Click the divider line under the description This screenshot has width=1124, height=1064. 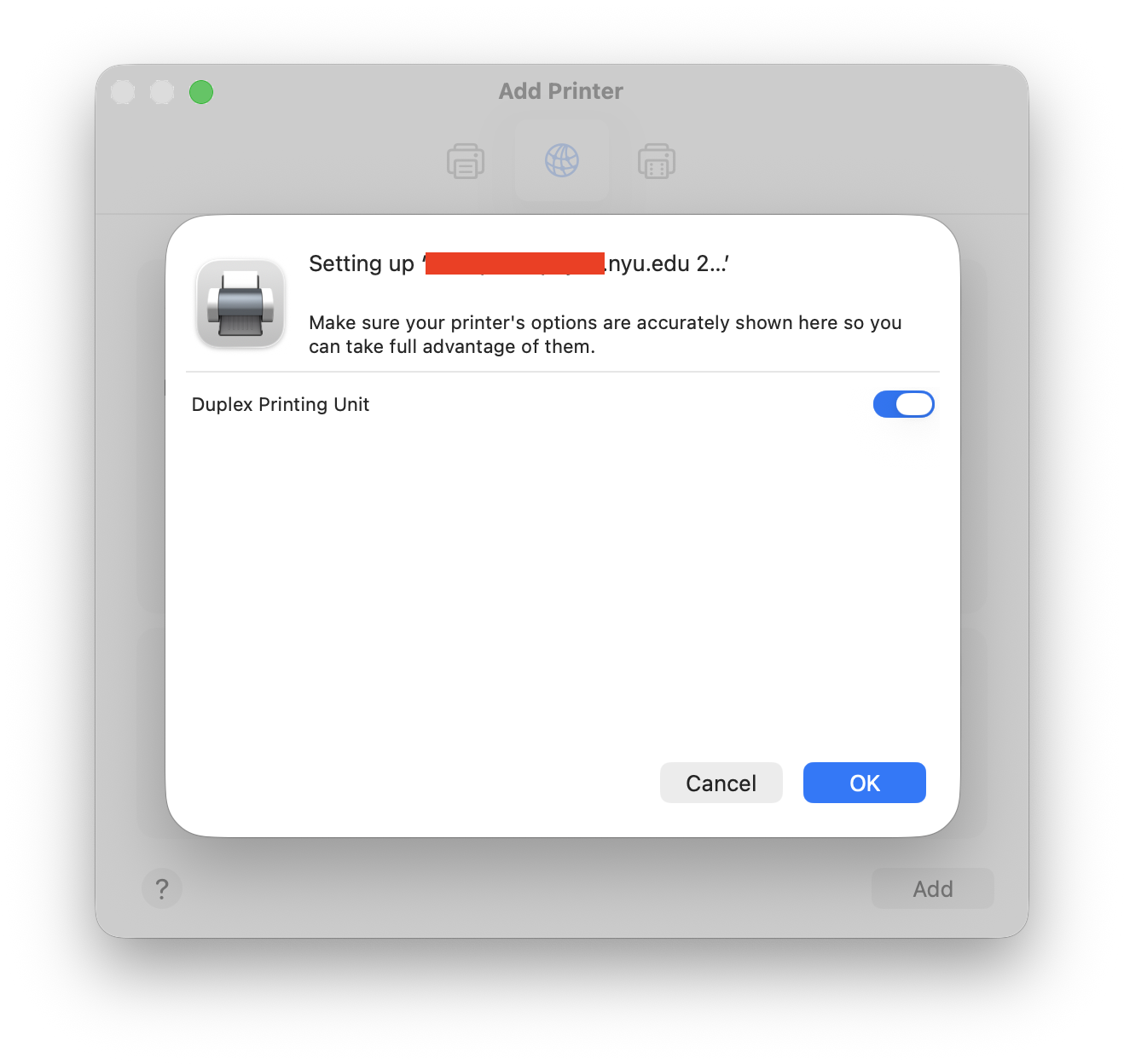click(x=563, y=372)
